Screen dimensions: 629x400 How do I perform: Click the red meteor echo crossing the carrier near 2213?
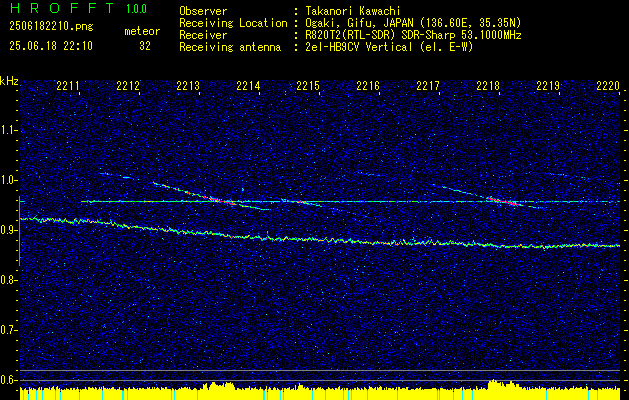click(x=221, y=200)
